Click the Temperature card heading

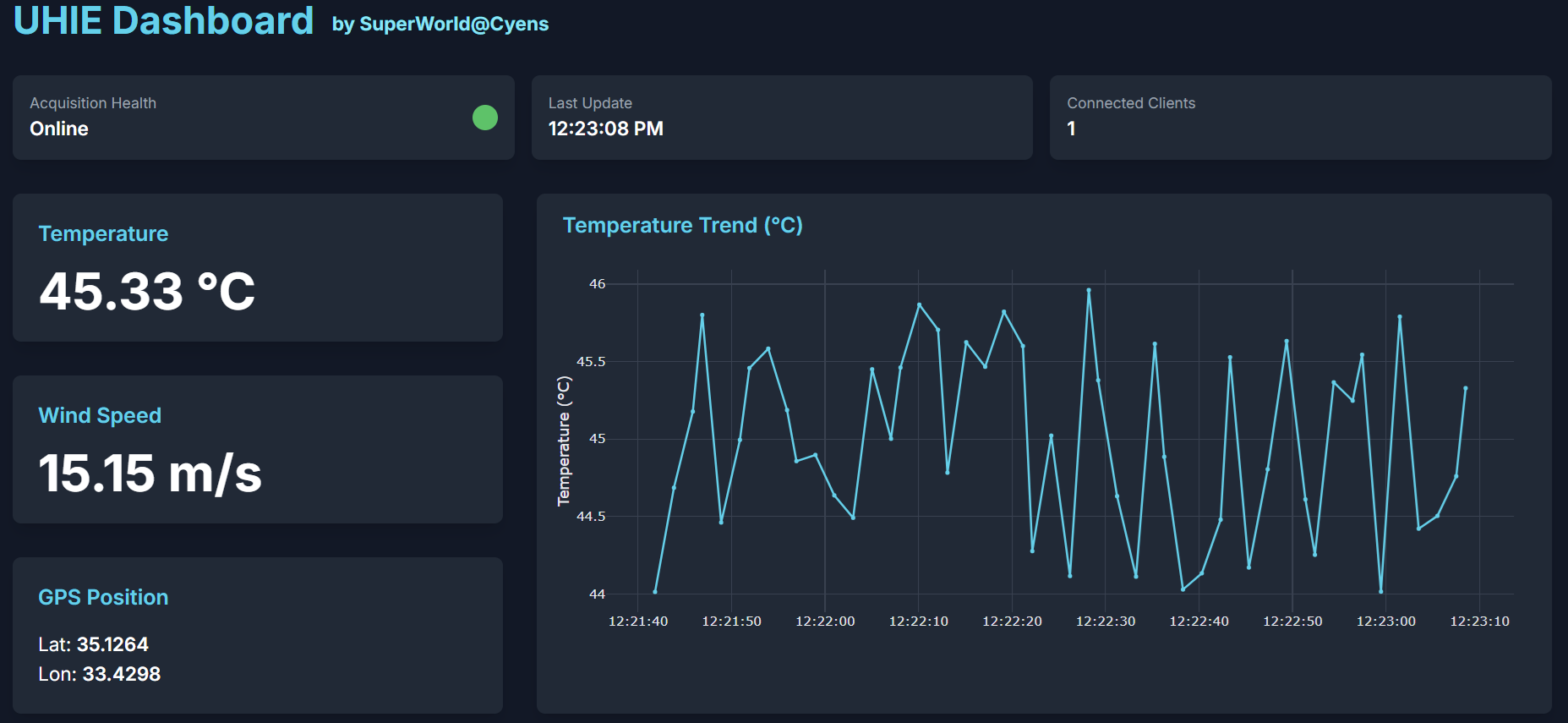point(103,233)
